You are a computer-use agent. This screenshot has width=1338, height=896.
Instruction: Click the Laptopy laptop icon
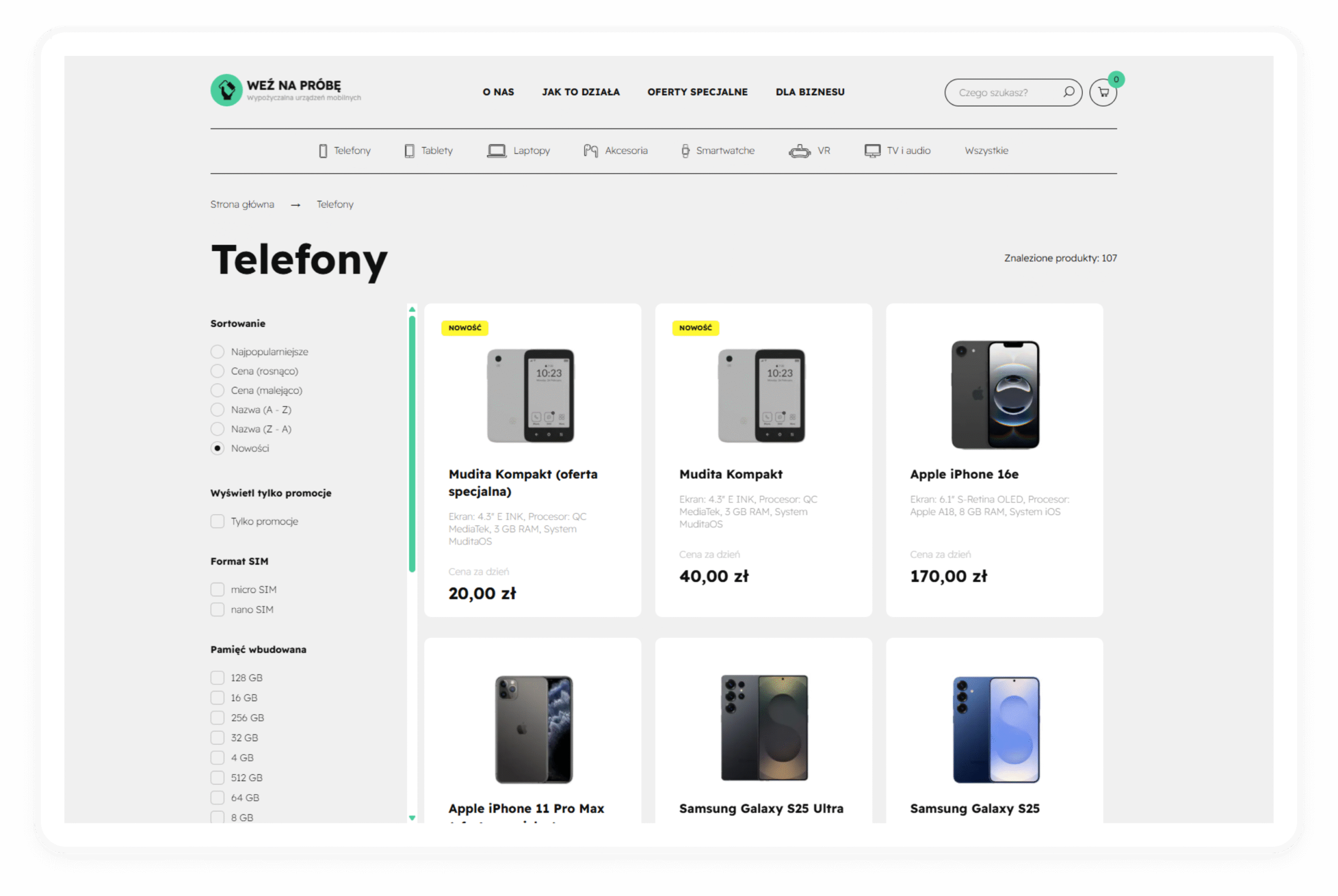(497, 151)
